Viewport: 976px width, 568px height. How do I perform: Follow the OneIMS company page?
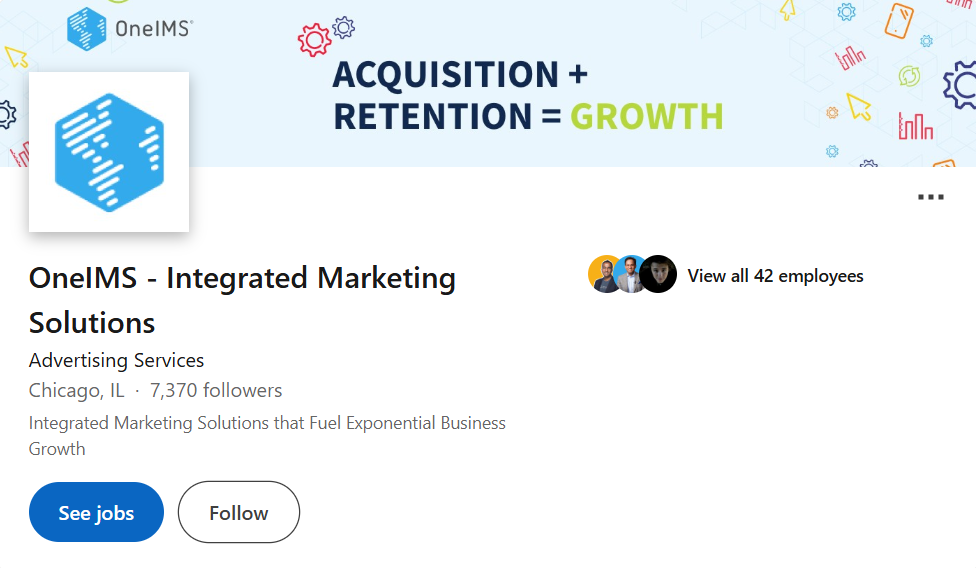coord(238,512)
